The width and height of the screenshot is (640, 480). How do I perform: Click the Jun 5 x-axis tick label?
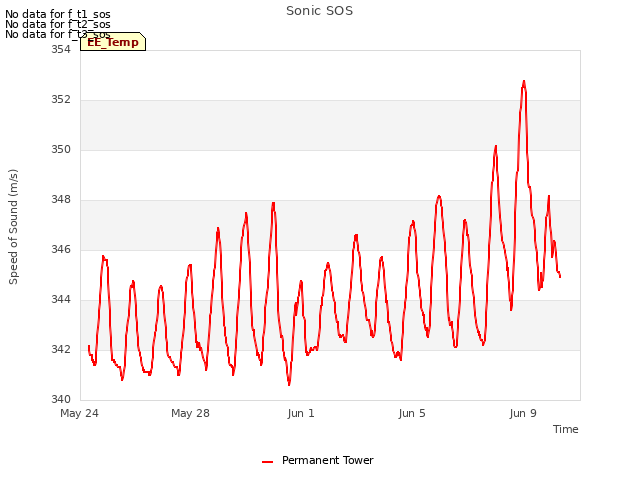412,413
